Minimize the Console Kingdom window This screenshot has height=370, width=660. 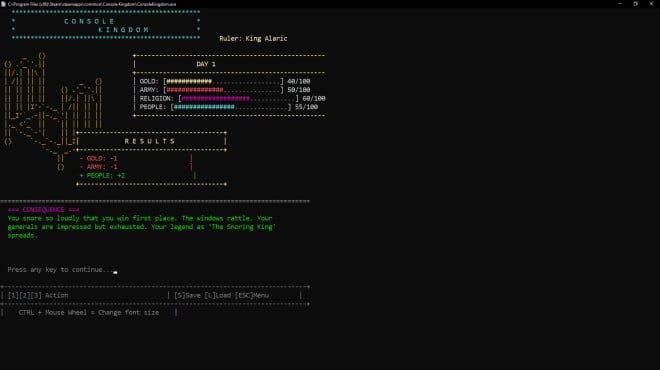620,4
